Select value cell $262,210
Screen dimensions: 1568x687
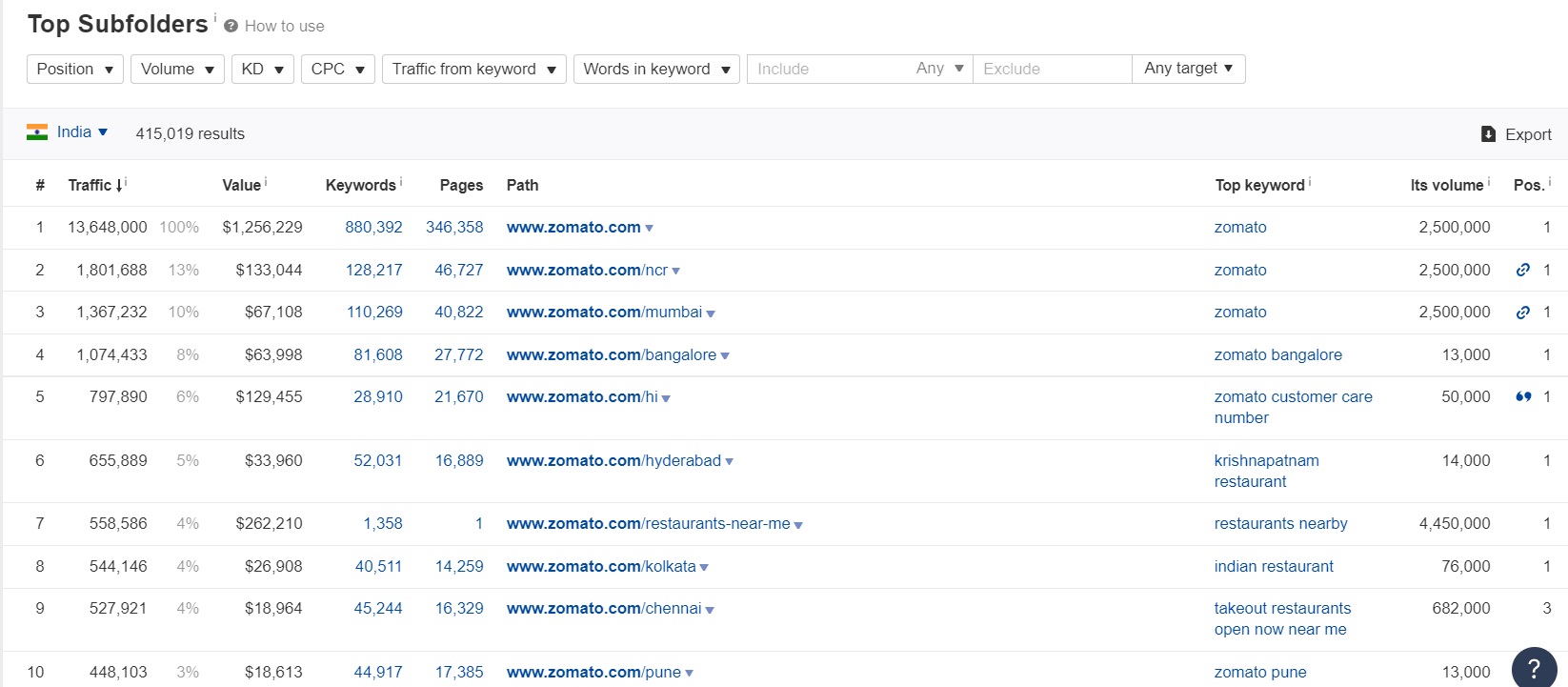269,523
